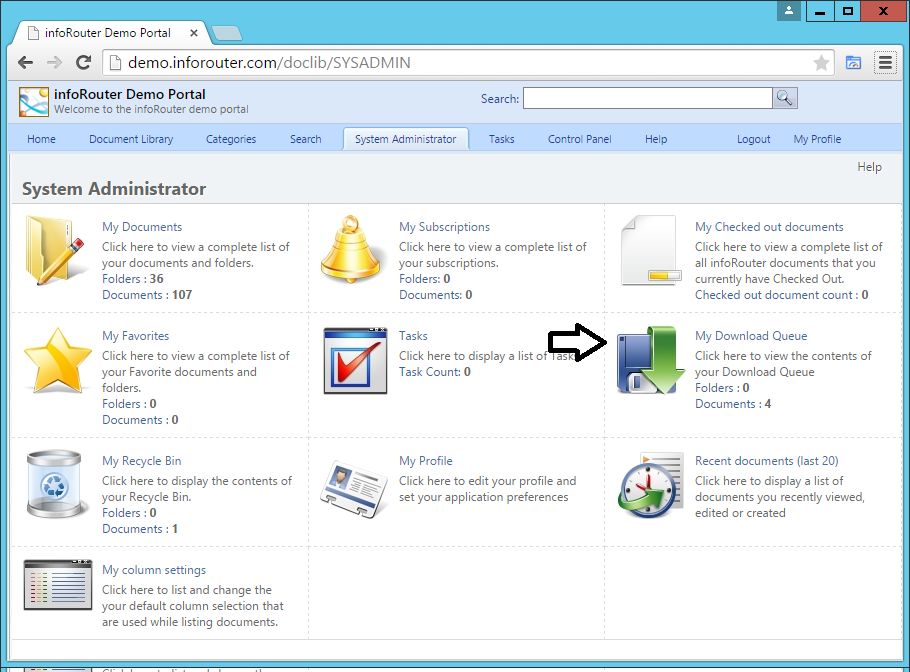Click the yellow star Favorites icon

click(57, 360)
